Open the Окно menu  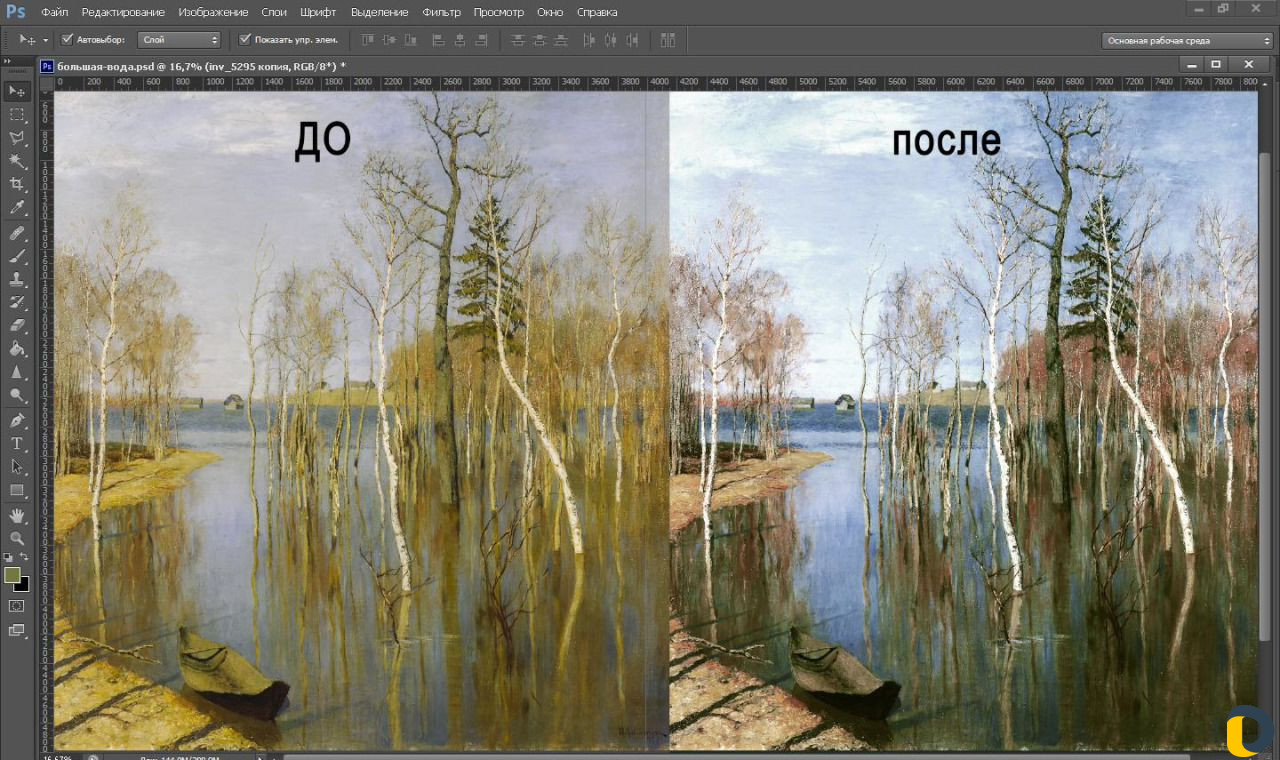550,12
